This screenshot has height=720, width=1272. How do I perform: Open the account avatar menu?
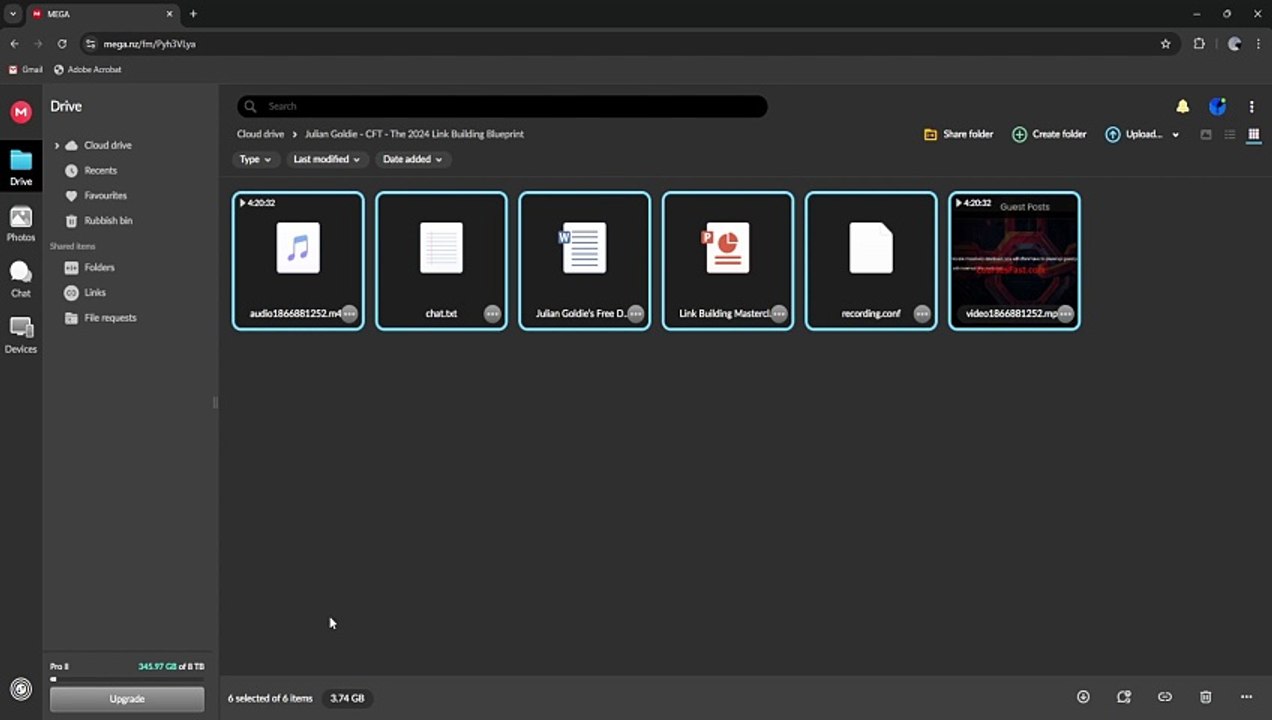click(x=1217, y=106)
